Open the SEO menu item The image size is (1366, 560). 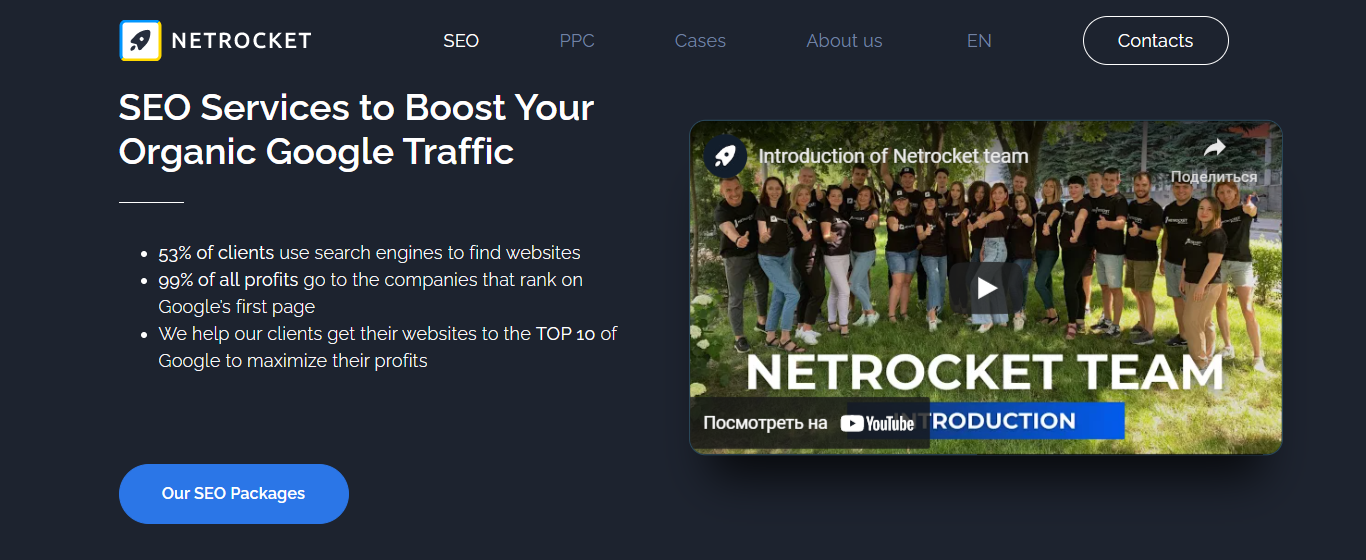[461, 41]
